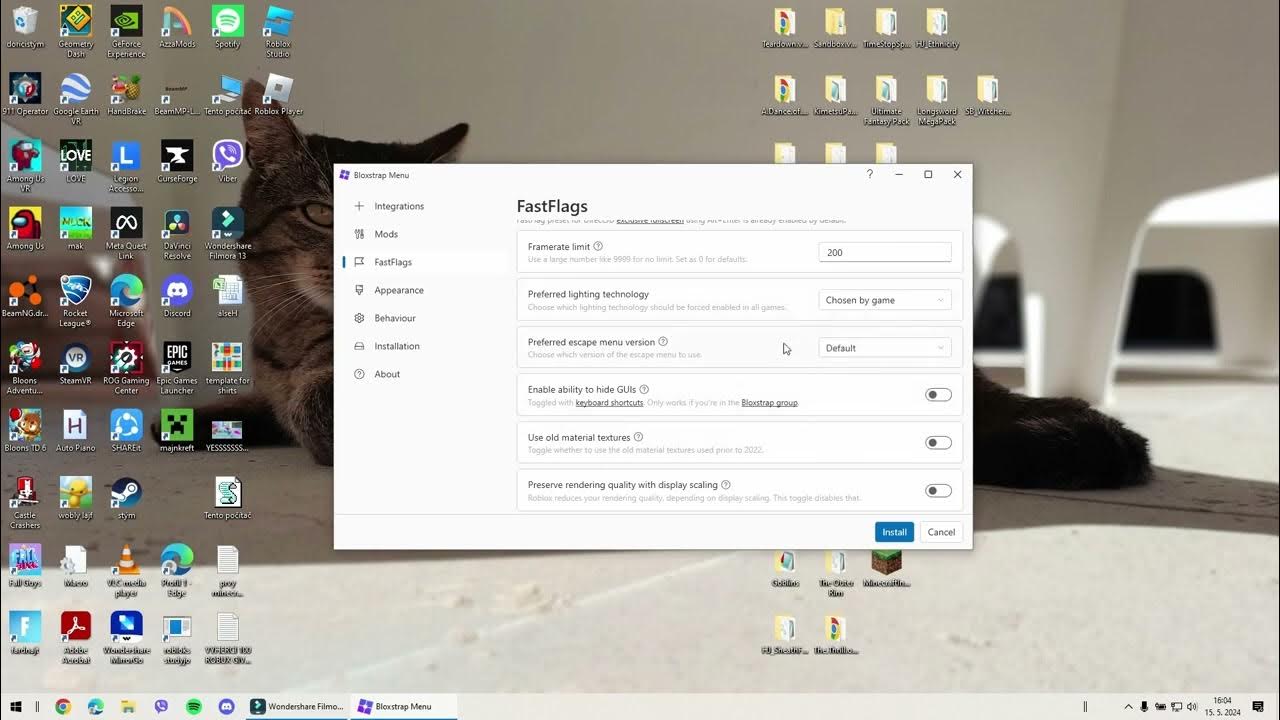Image resolution: width=1280 pixels, height=720 pixels.
Task: Select the Viber desktop icon
Action: click(x=228, y=162)
